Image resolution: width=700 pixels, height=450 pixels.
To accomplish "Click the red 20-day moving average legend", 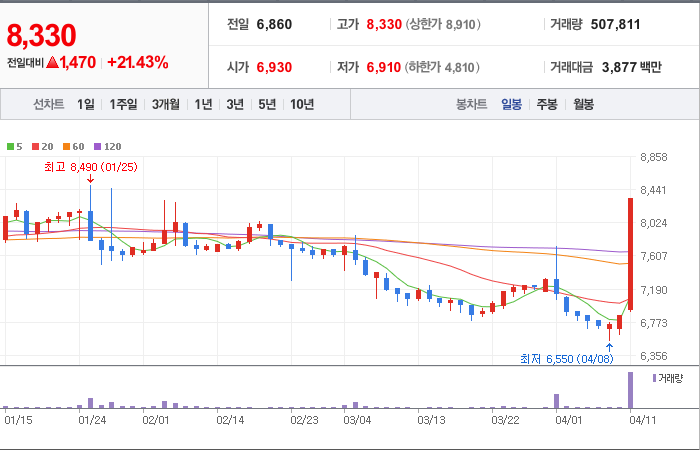I will [x=42, y=146].
